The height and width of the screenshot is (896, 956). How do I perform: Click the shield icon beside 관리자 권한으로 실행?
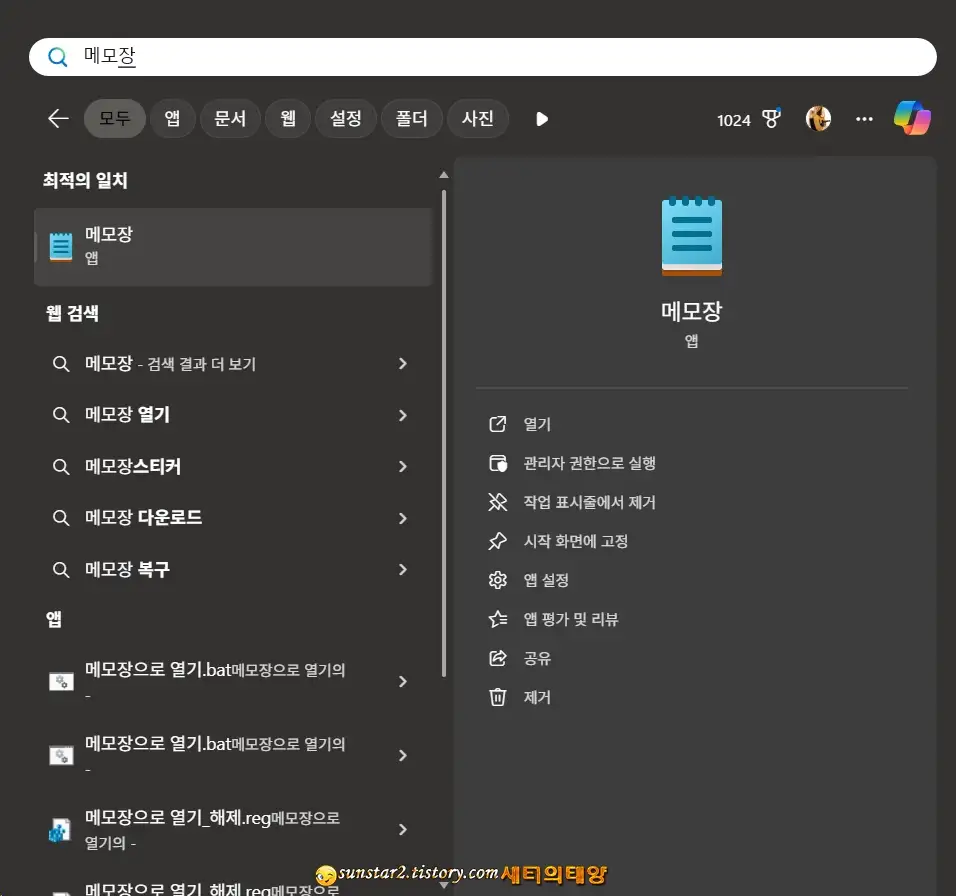coord(497,463)
